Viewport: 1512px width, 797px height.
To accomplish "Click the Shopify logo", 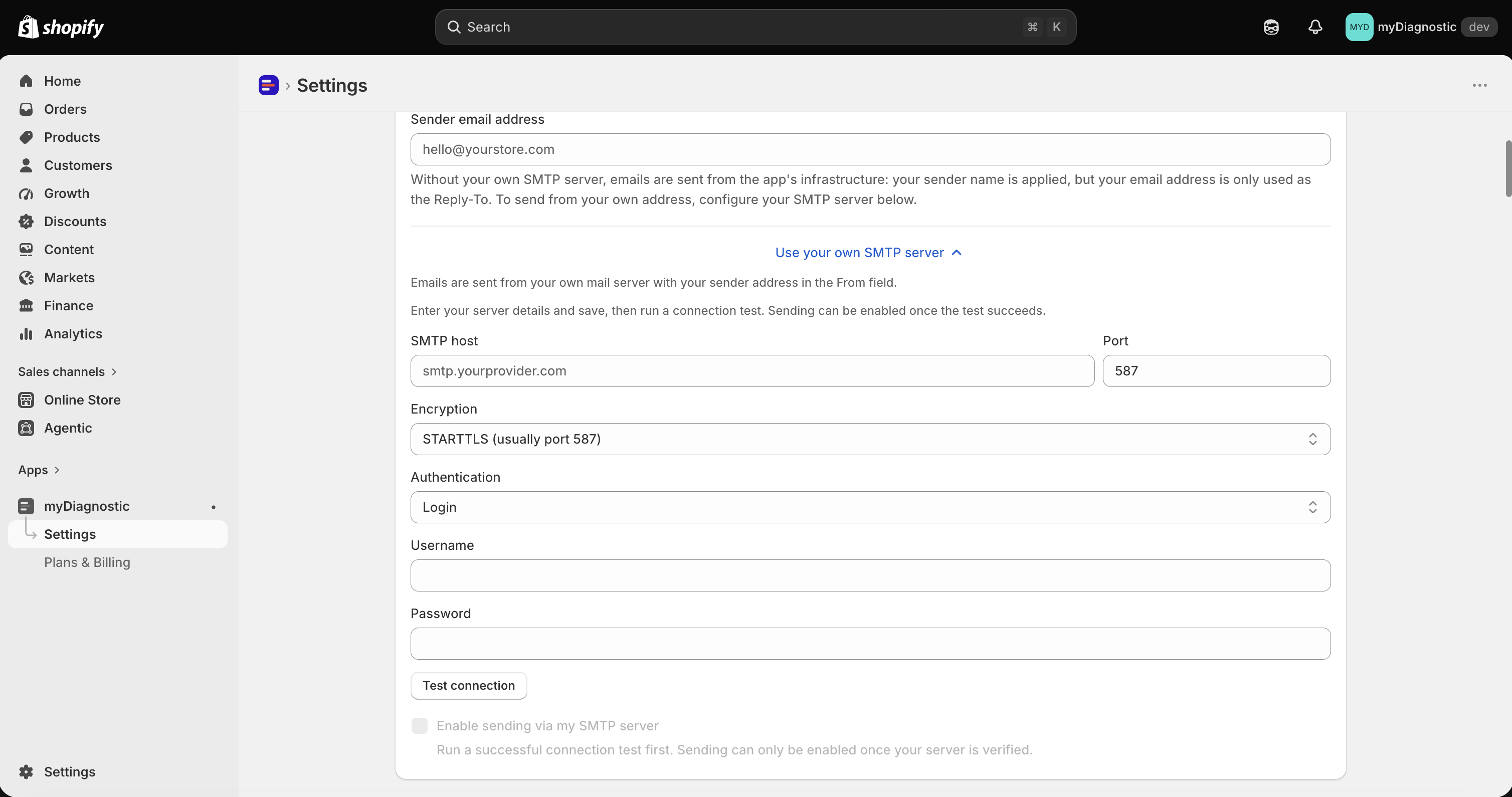I will 61,27.
